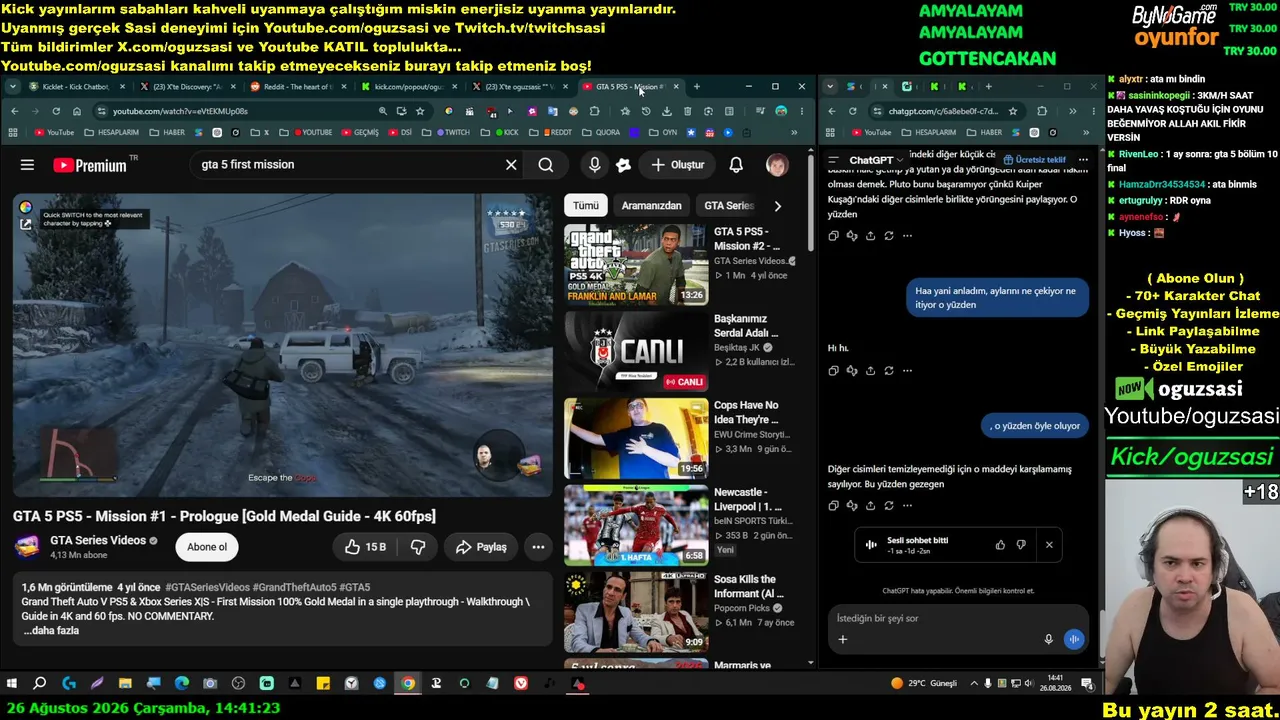1280x720 pixels.
Task: Open the TWITCH bookmark folder
Action: [451, 132]
